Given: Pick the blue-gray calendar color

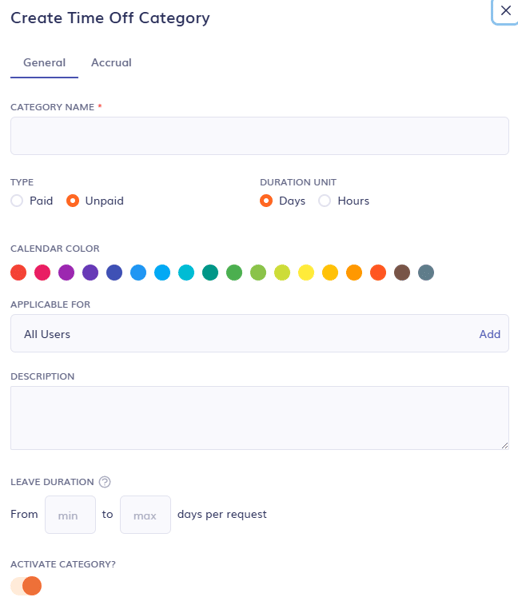Looking at the screenshot, I should (426, 272).
